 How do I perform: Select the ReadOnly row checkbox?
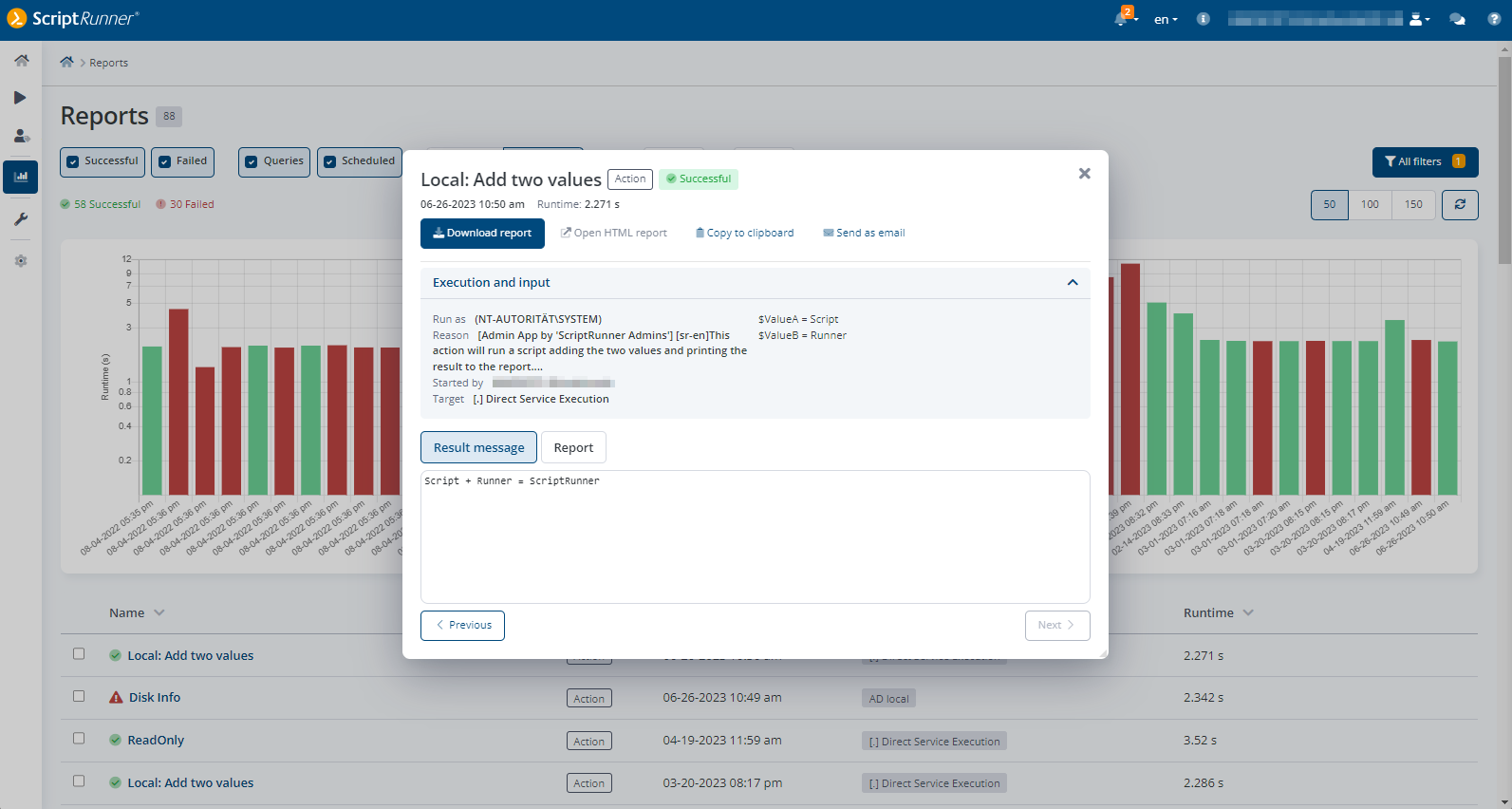pos(79,738)
